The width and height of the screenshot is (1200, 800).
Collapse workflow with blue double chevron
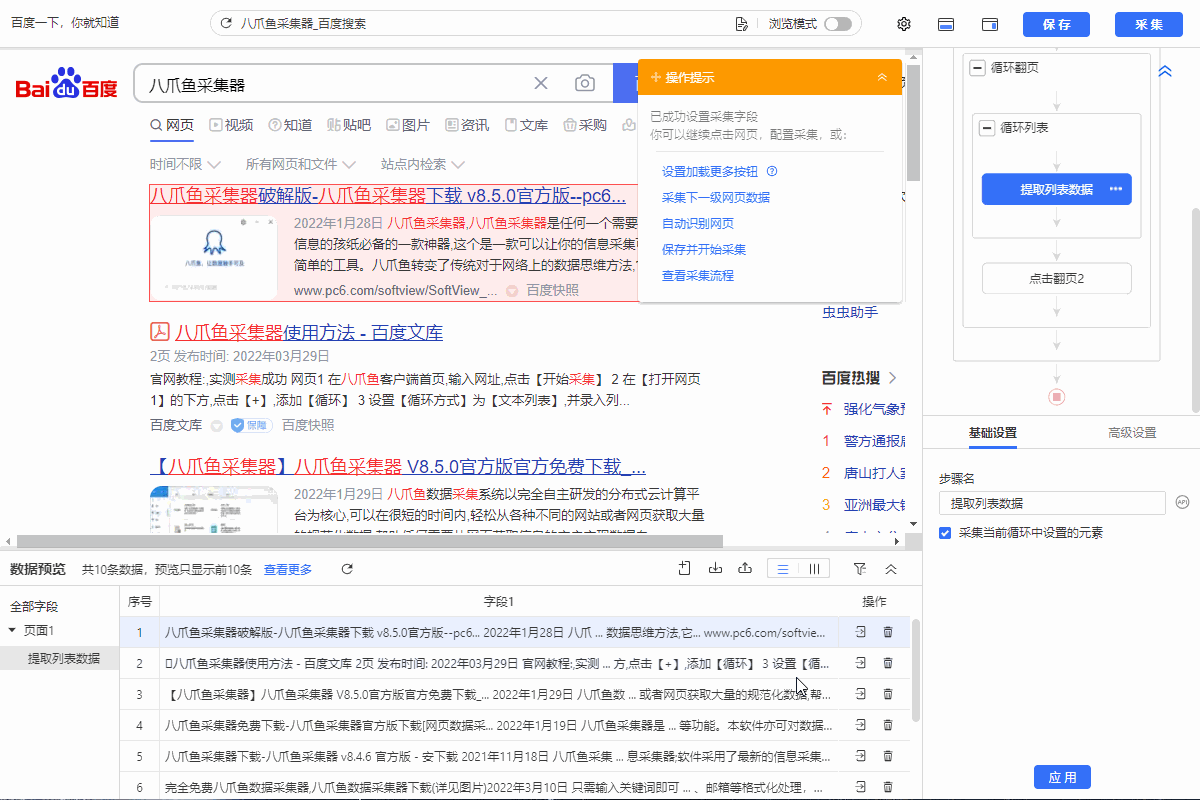pos(1165,72)
